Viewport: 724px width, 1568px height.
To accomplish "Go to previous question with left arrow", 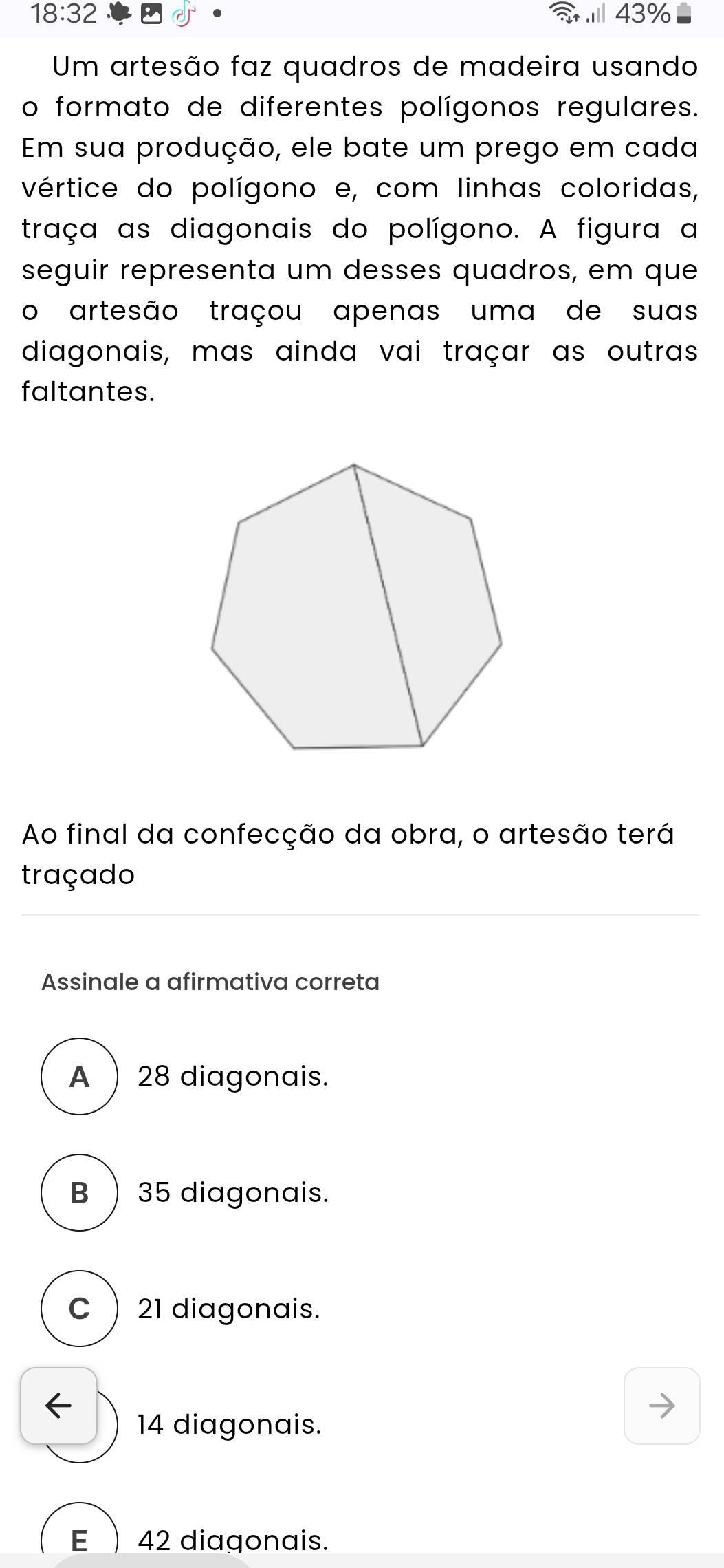I will point(58,1406).
